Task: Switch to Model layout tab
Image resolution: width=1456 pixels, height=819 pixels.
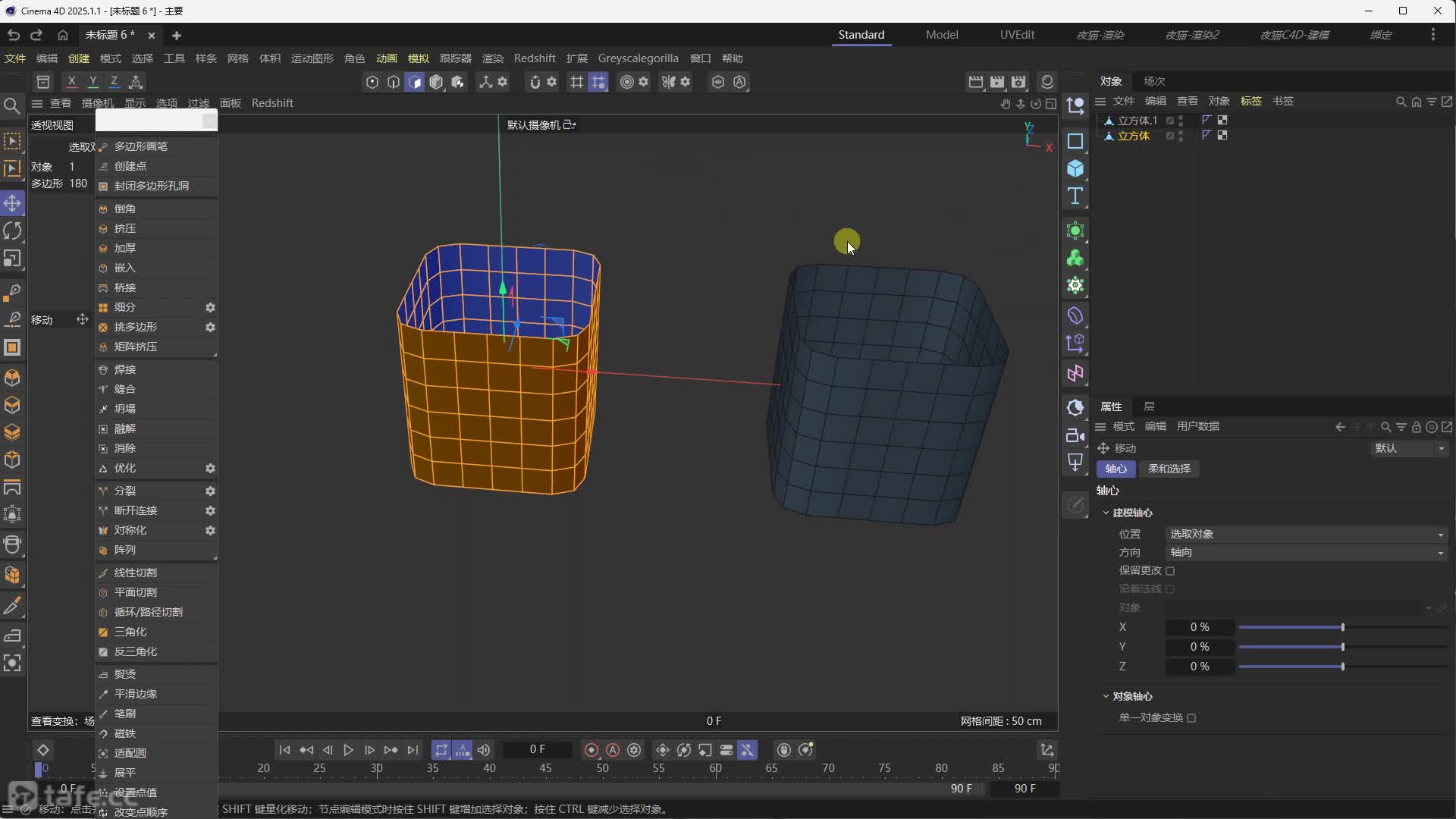Action: [942, 35]
